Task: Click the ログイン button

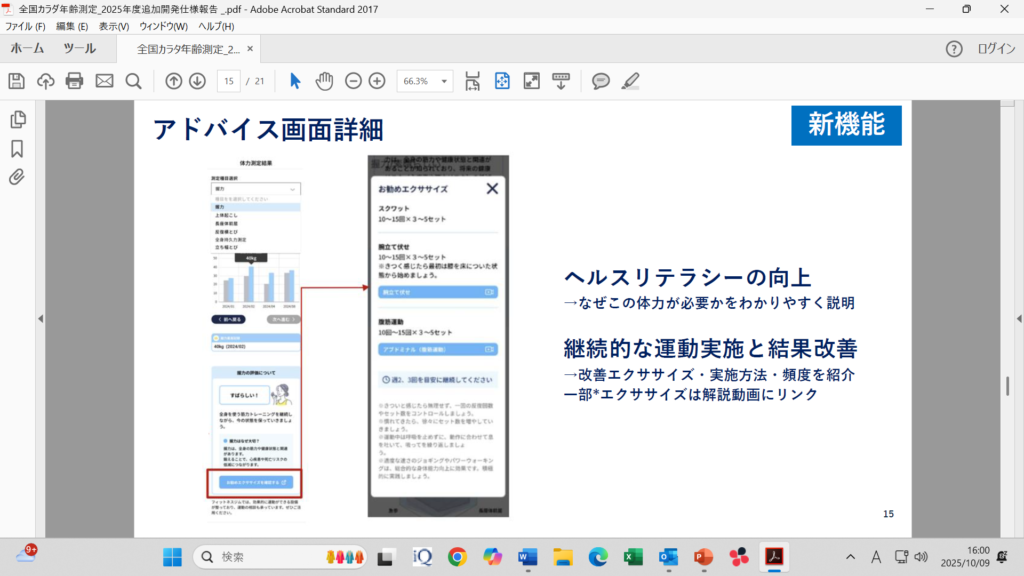Action: point(996,49)
